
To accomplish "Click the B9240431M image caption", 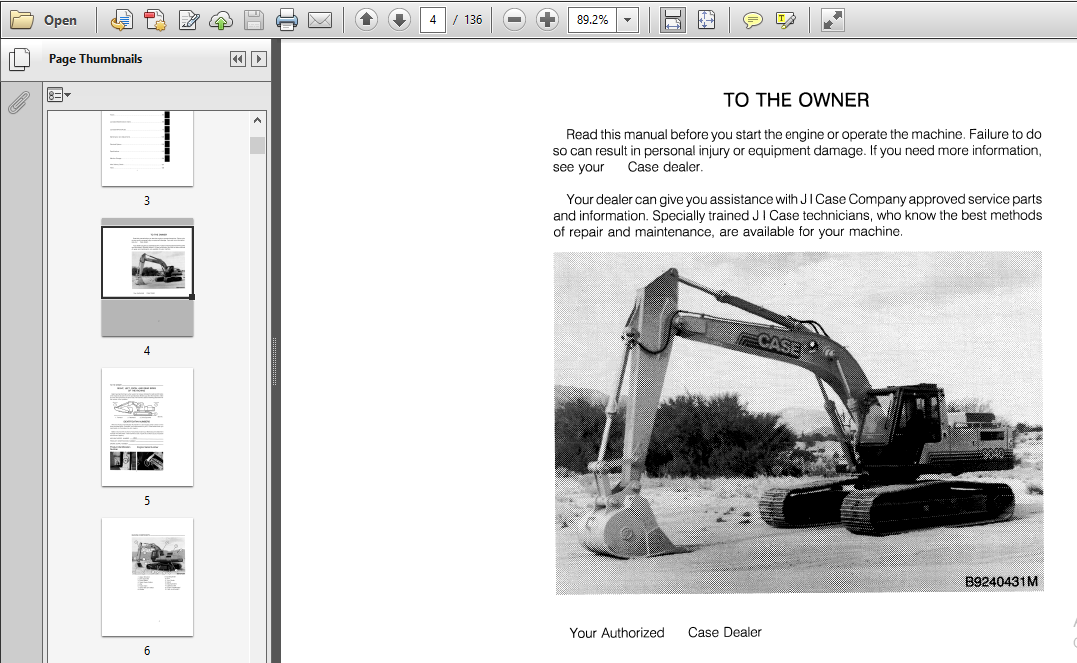I will 1001,582.
